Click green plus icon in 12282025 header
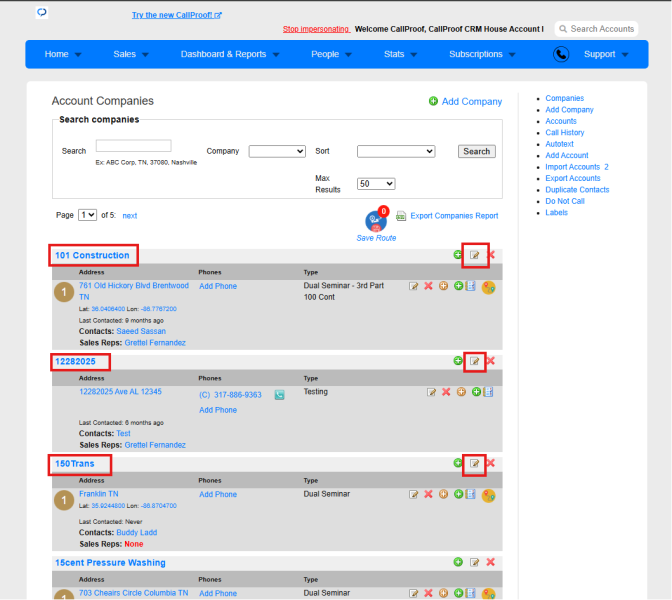Screen dimensions: 672x600 tap(458, 361)
